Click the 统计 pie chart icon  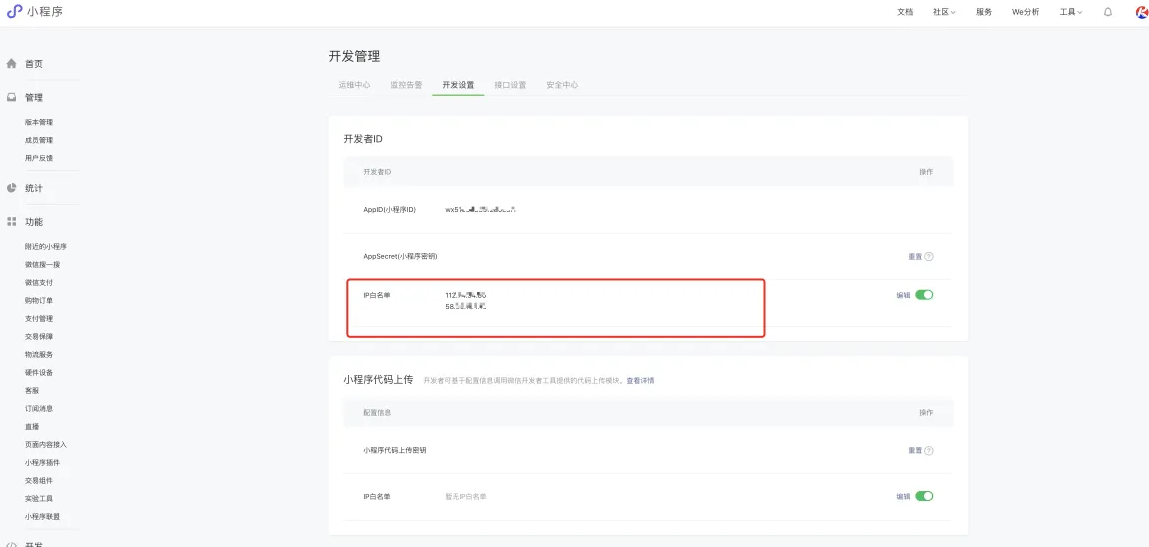[12, 188]
